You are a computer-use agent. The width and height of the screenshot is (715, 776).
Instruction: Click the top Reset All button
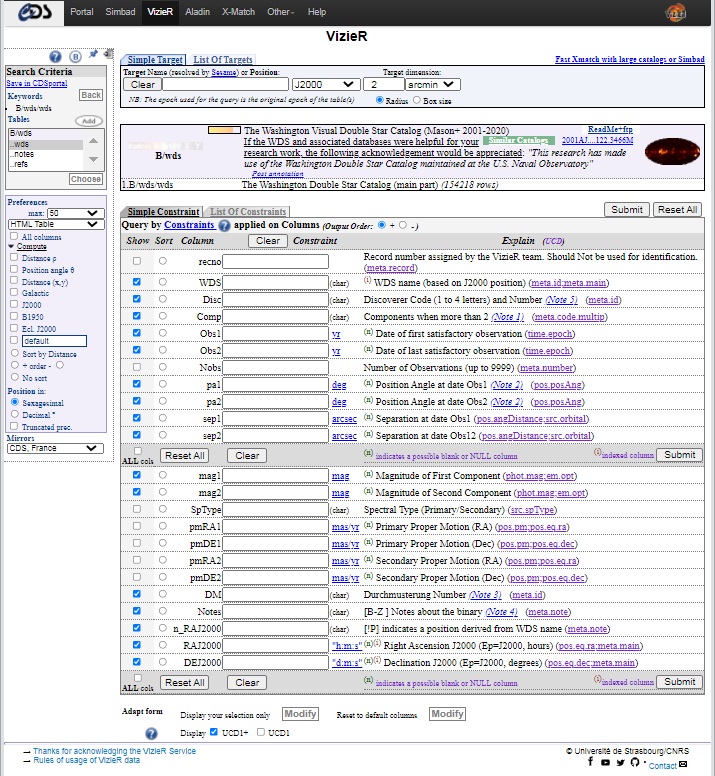pyautogui.click(x=677, y=209)
